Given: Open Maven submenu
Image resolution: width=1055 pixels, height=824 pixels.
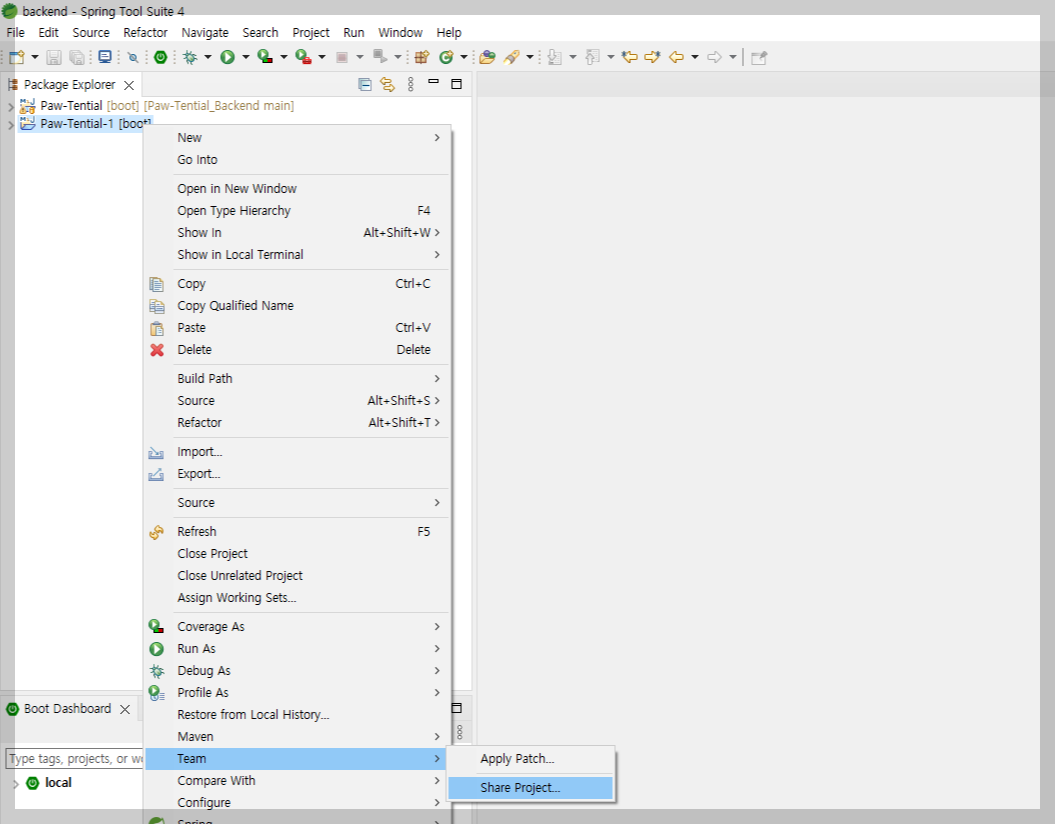Looking at the screenshot, I should [x=296, y=737].
